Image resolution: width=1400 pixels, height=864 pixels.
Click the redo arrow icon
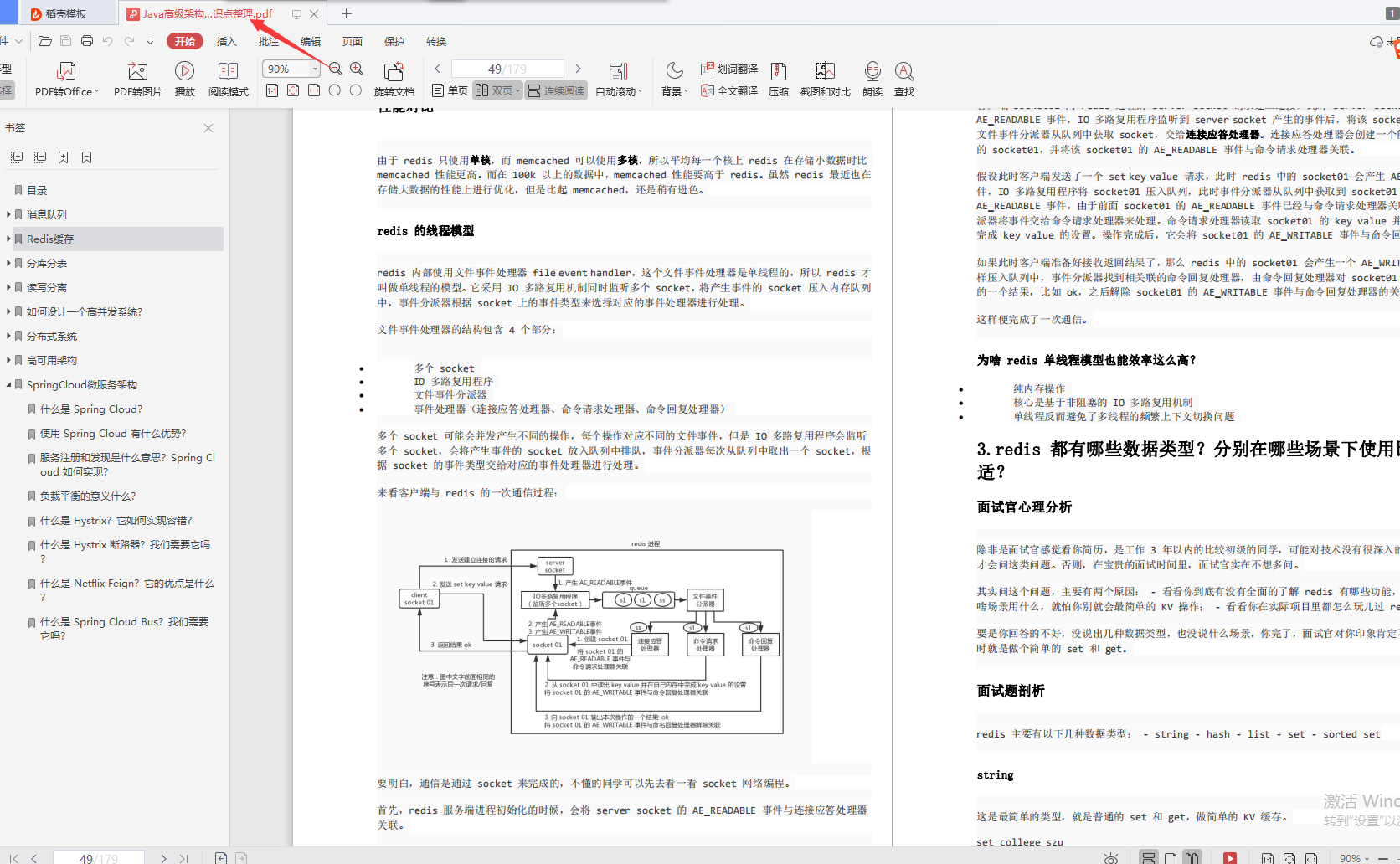click(x=129, y=41)
